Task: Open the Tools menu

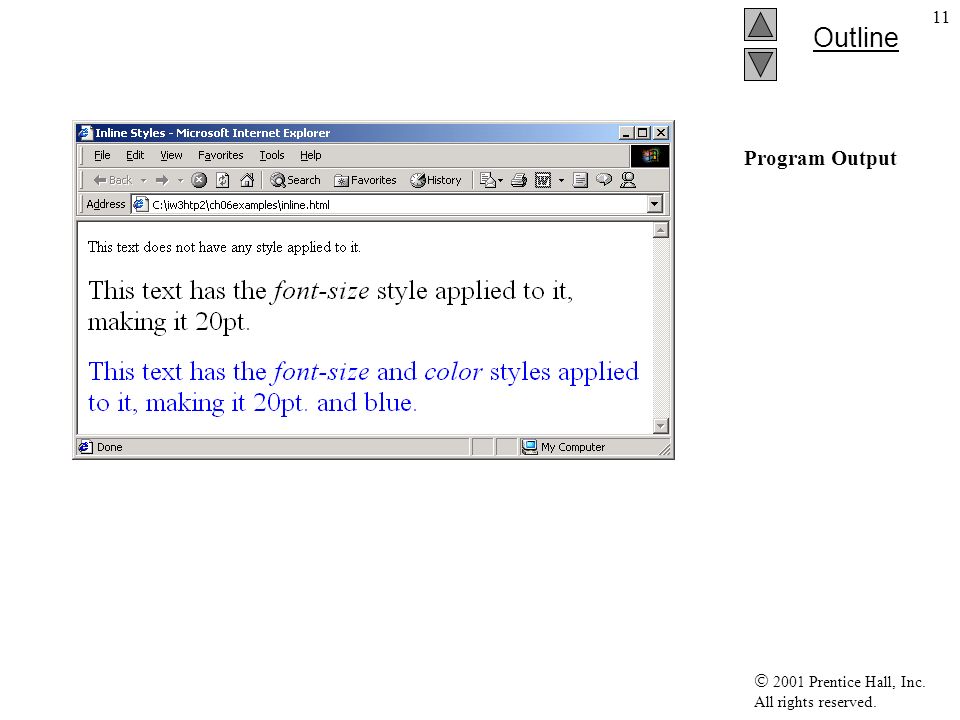Action: tap(272, 156)
